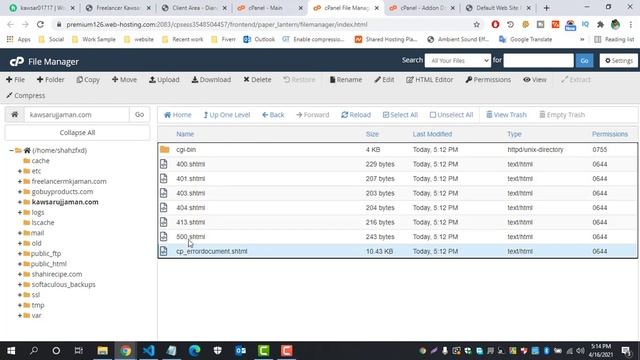Click Collapse All in tree panel

pyautogui.click(x=77, y=133)
